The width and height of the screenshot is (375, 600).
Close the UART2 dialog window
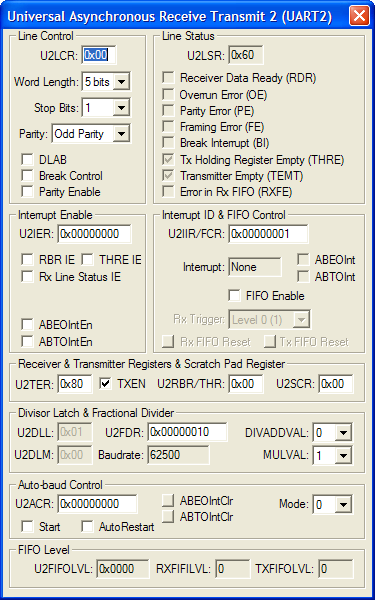(359, 16)
